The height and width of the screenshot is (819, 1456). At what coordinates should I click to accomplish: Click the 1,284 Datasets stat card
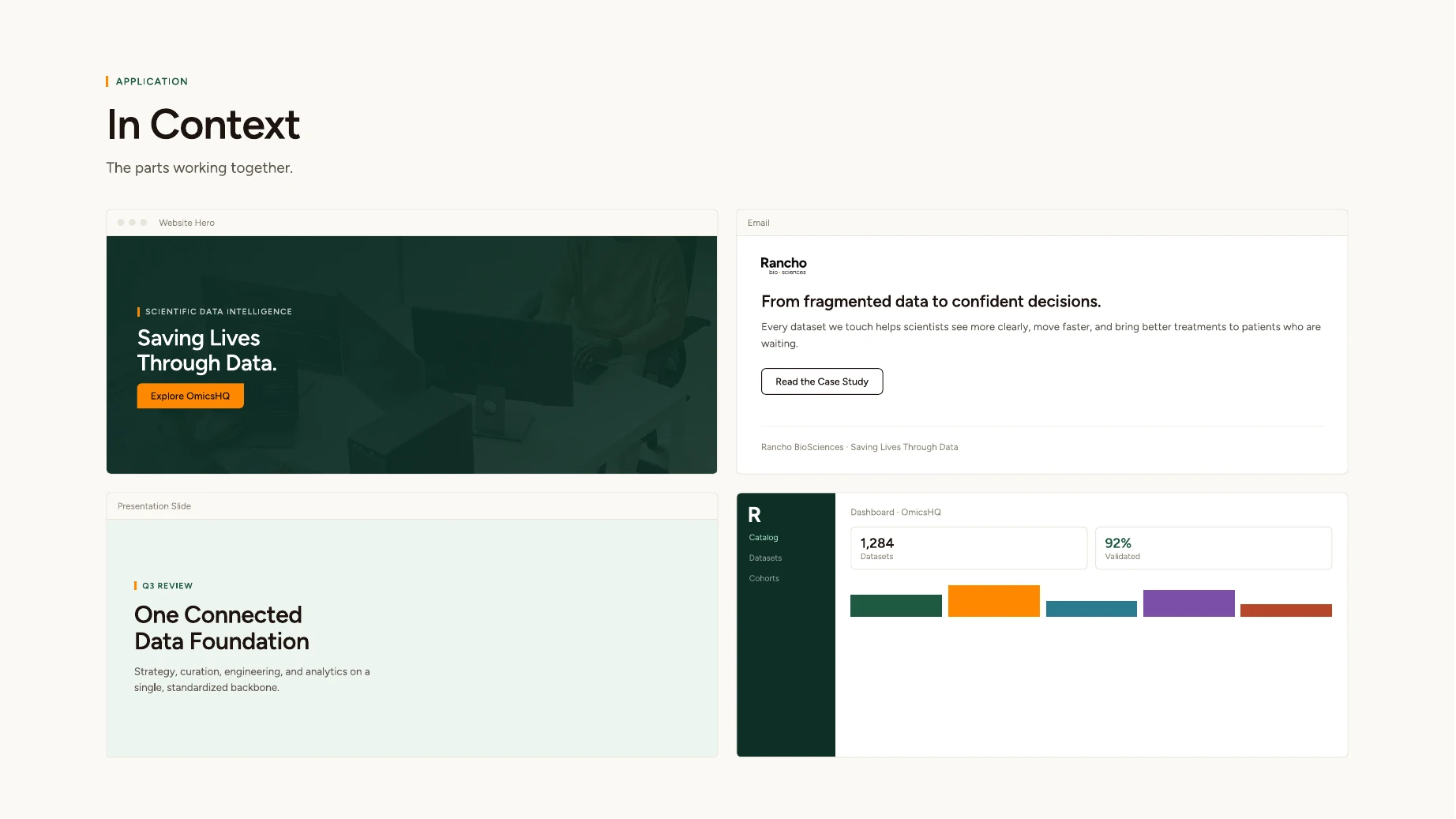coord(969,548)
